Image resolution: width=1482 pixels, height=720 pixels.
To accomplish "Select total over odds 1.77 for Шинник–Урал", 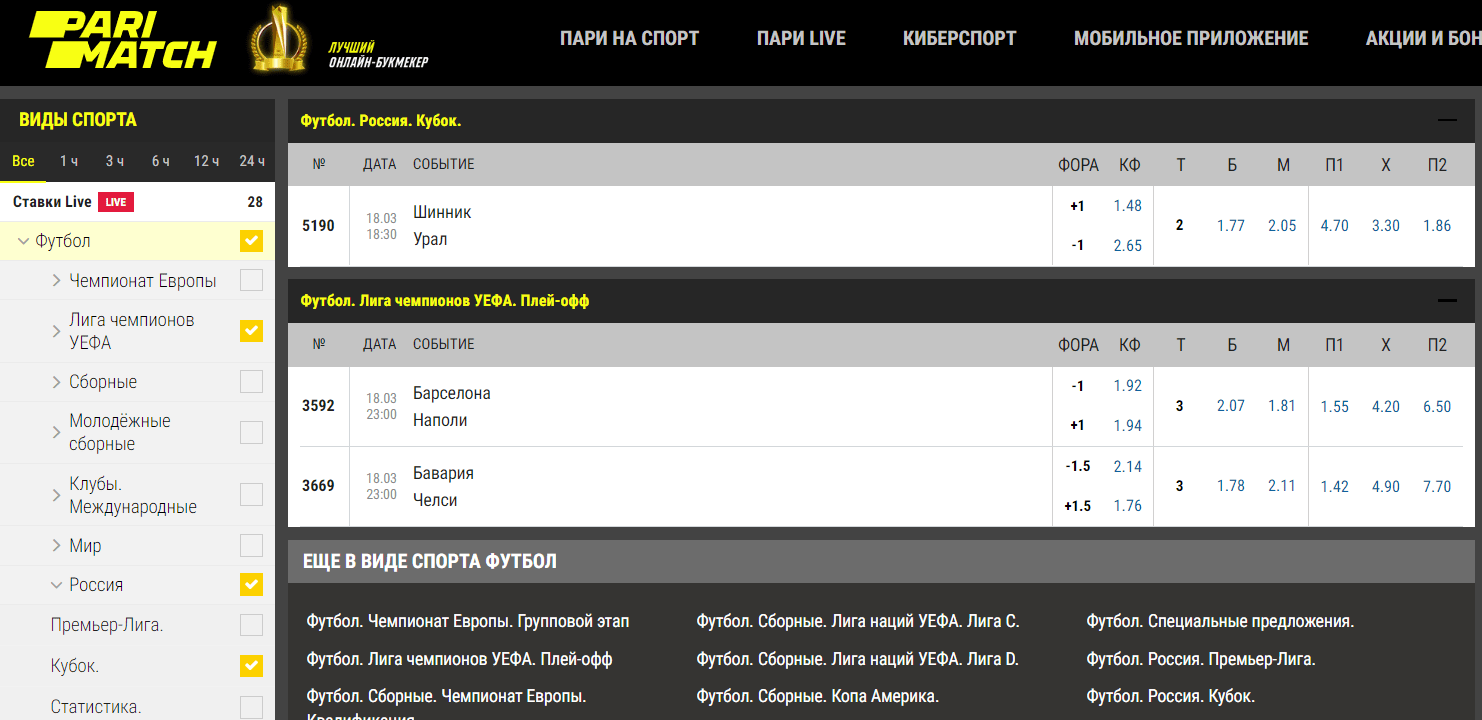I will coord(1231,226).
